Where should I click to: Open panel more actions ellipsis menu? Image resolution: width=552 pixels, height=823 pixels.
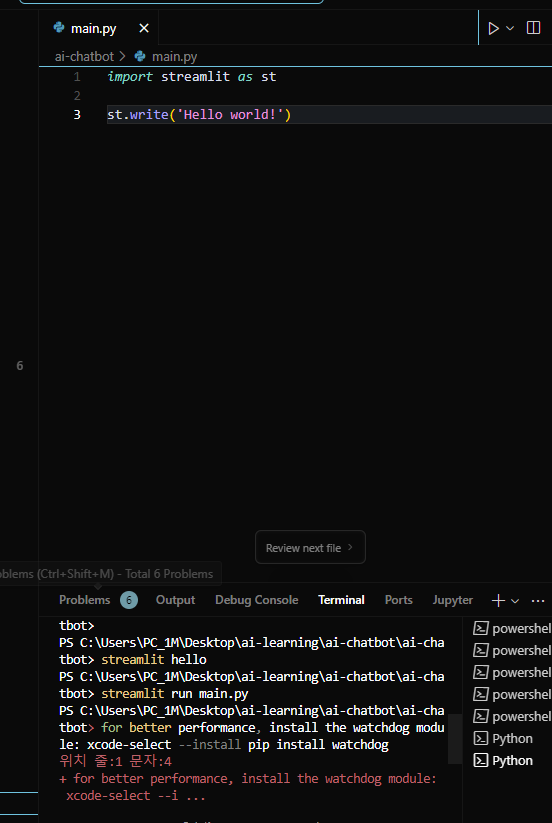coord(538,600)
